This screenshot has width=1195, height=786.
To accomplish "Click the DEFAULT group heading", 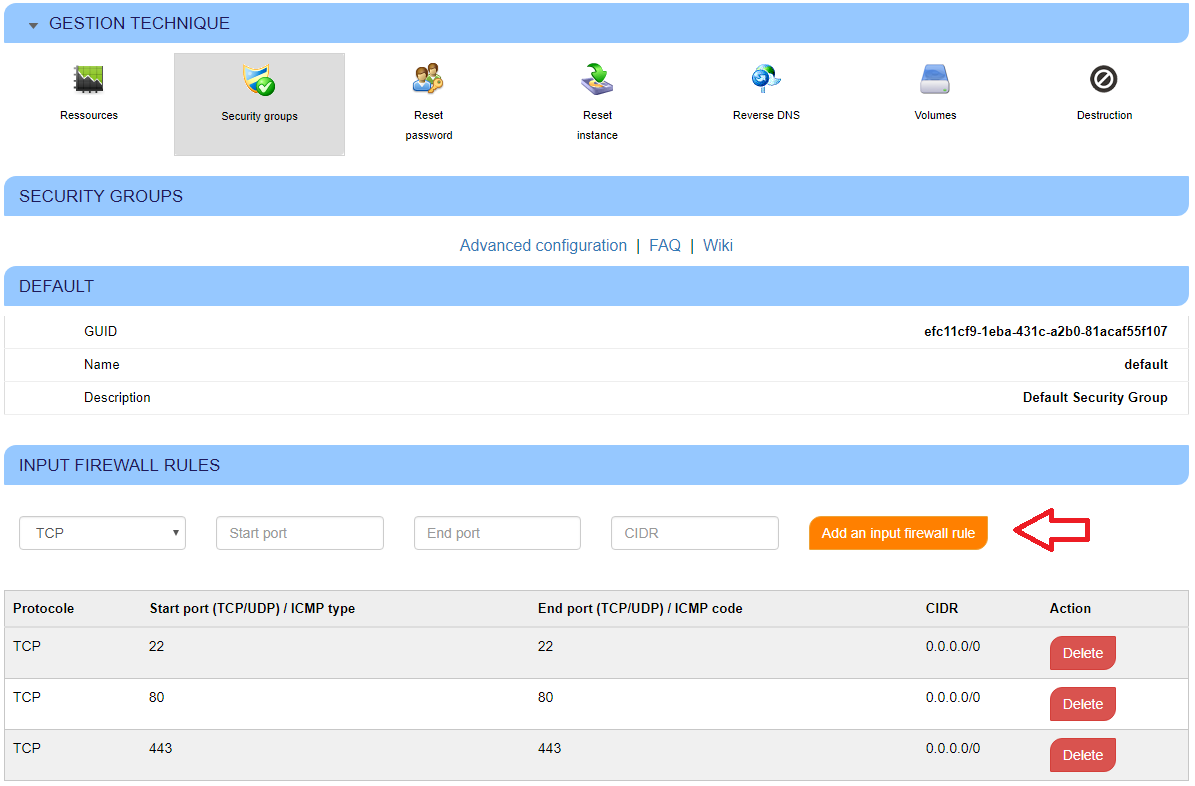I will [x=56, y=287].
